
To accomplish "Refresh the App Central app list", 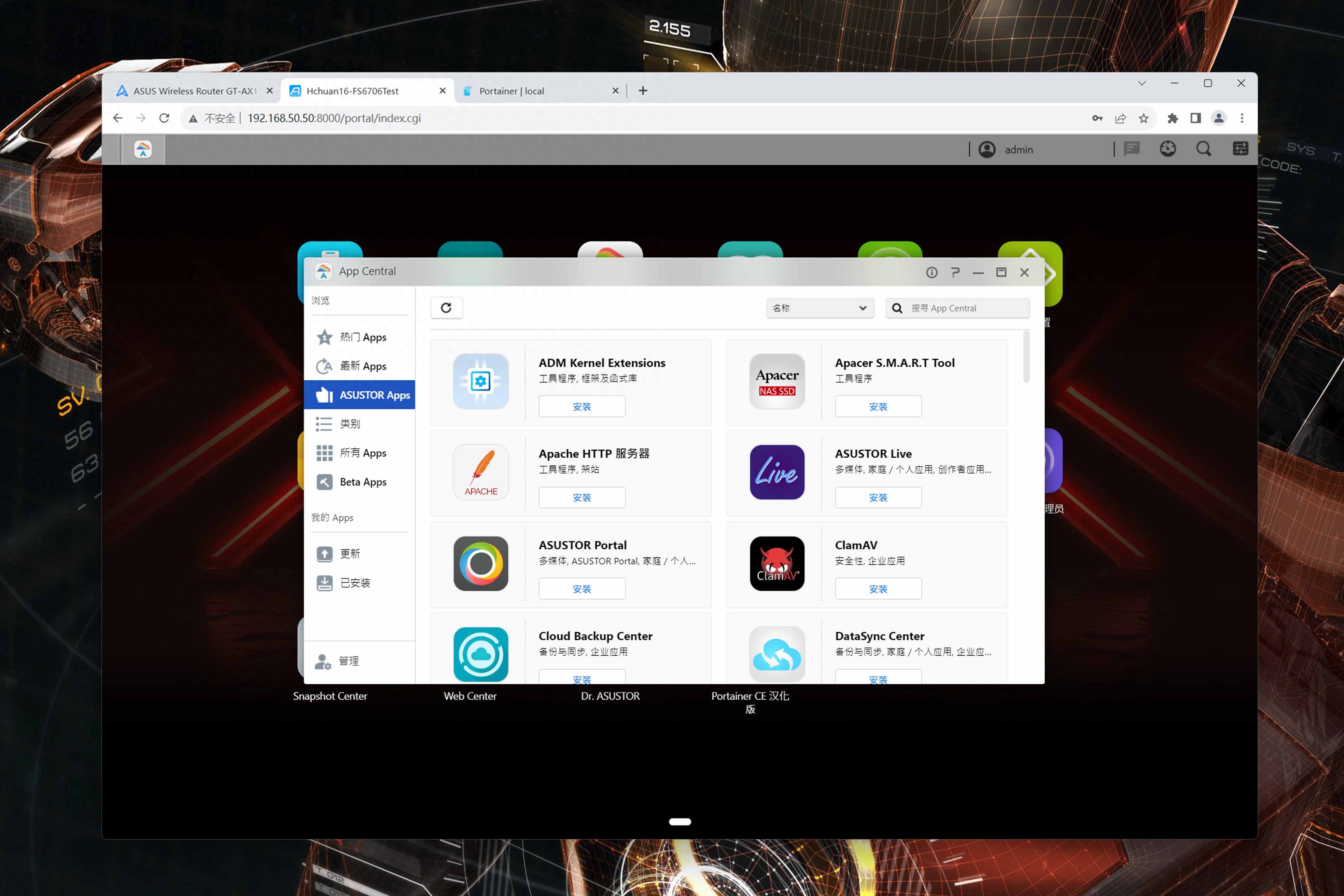I will pos(446,308).
